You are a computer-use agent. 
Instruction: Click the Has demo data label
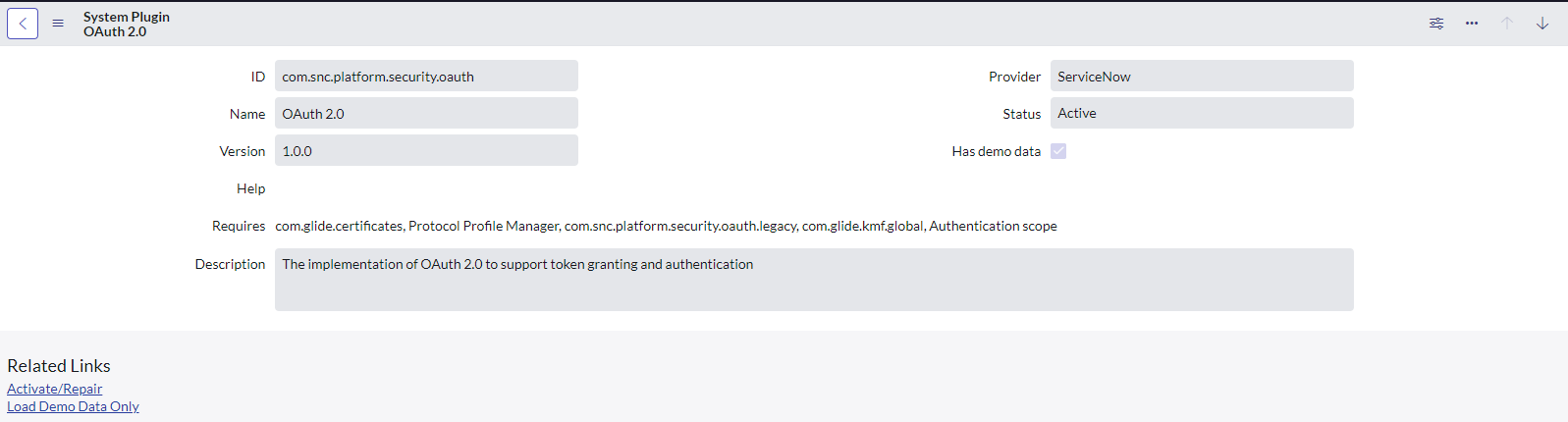pyautogui.click(x=996, y=151)
